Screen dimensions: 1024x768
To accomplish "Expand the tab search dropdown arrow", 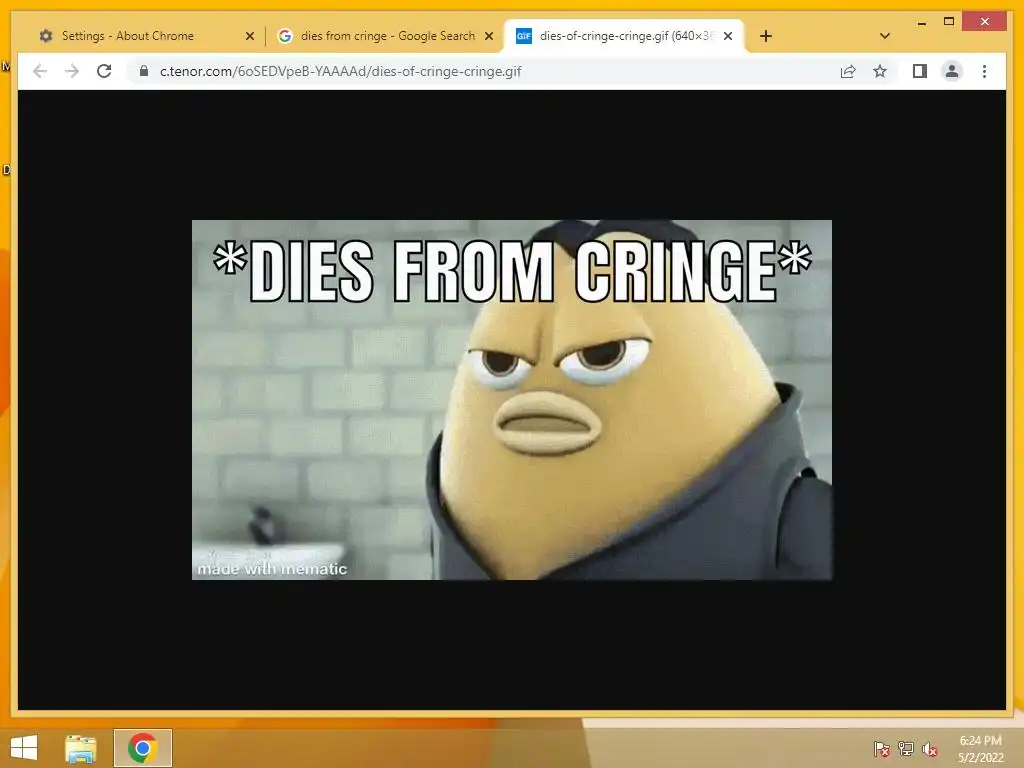I will 885,36.
